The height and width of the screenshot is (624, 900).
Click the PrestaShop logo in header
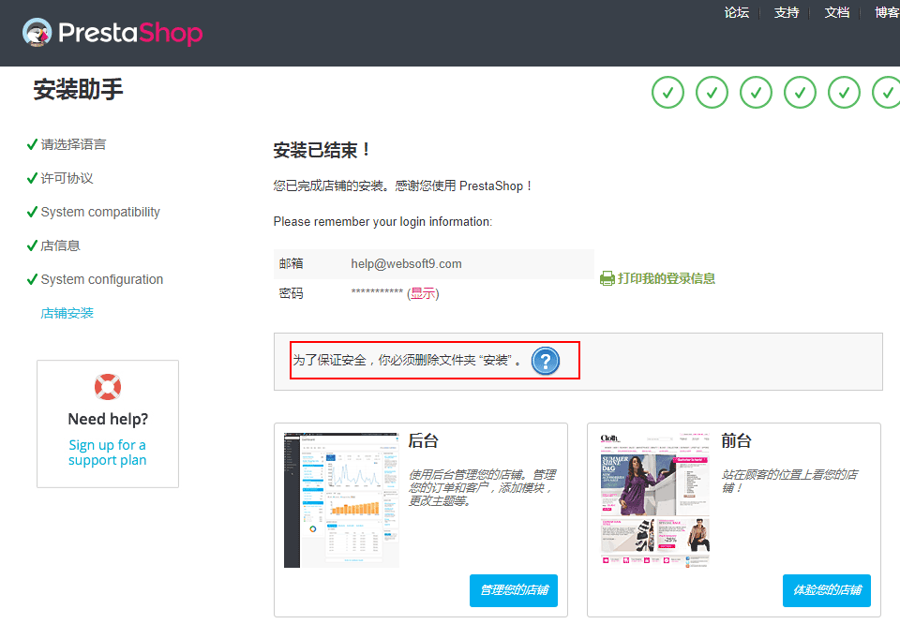click(112, 33)
